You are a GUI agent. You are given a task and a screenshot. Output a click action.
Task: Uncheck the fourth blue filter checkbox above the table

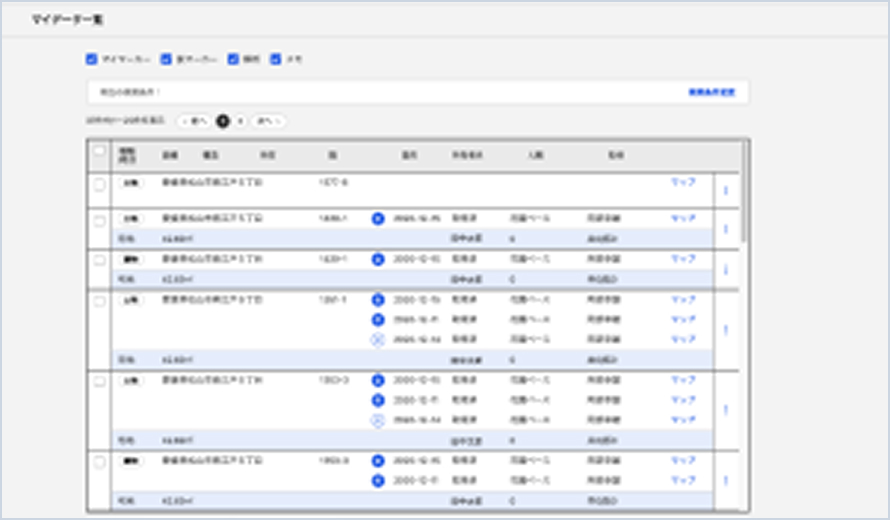(276, 59)
